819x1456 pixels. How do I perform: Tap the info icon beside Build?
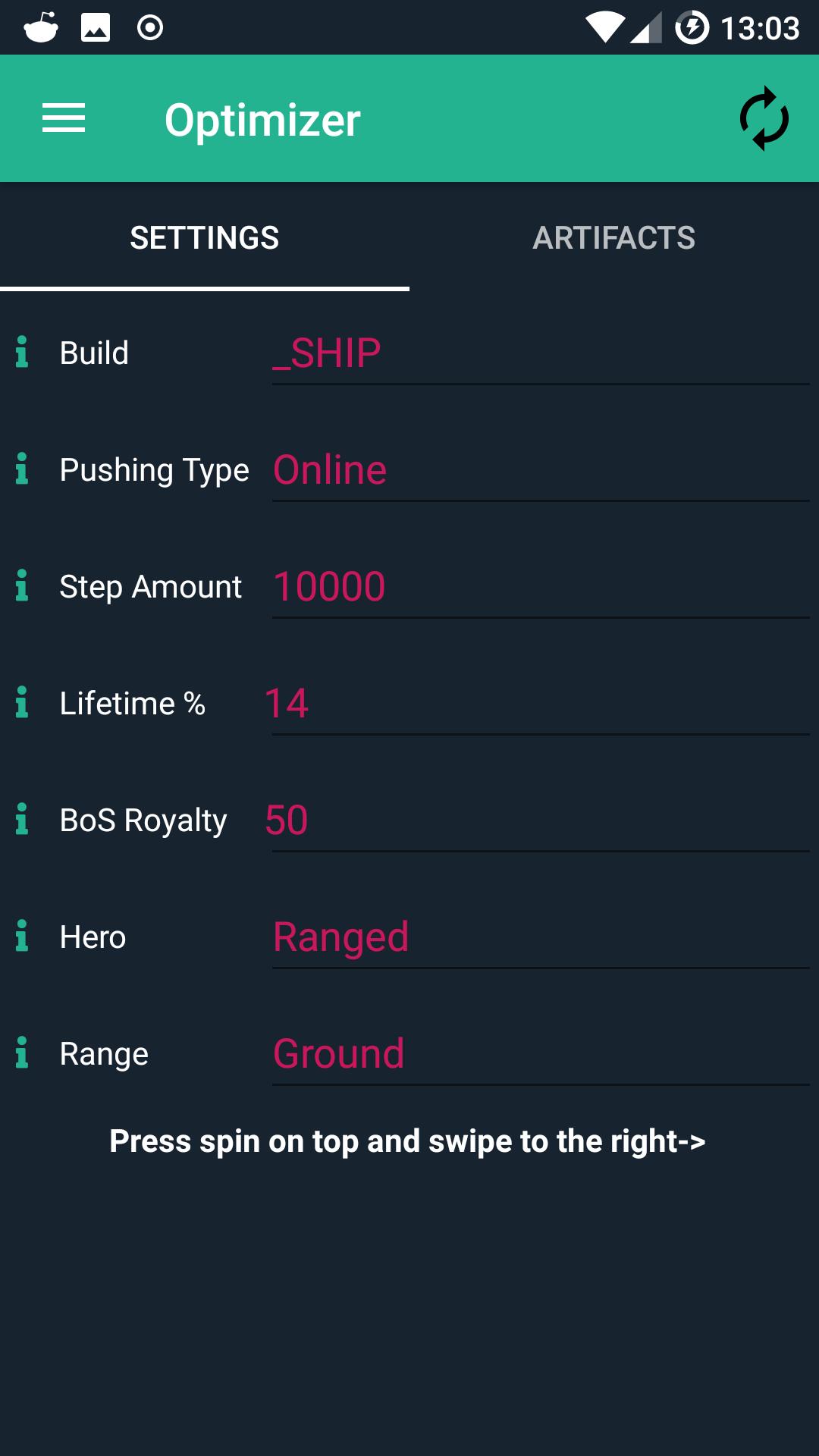pyautogui.click(x=22, y=352)
